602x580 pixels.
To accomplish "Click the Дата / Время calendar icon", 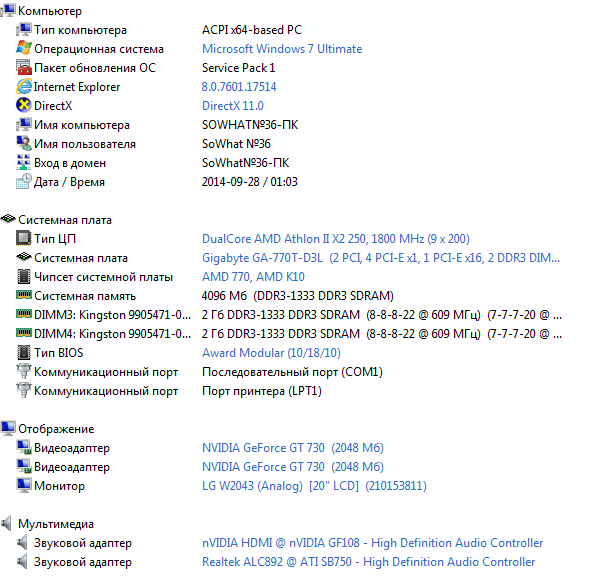I will point(23,181).
